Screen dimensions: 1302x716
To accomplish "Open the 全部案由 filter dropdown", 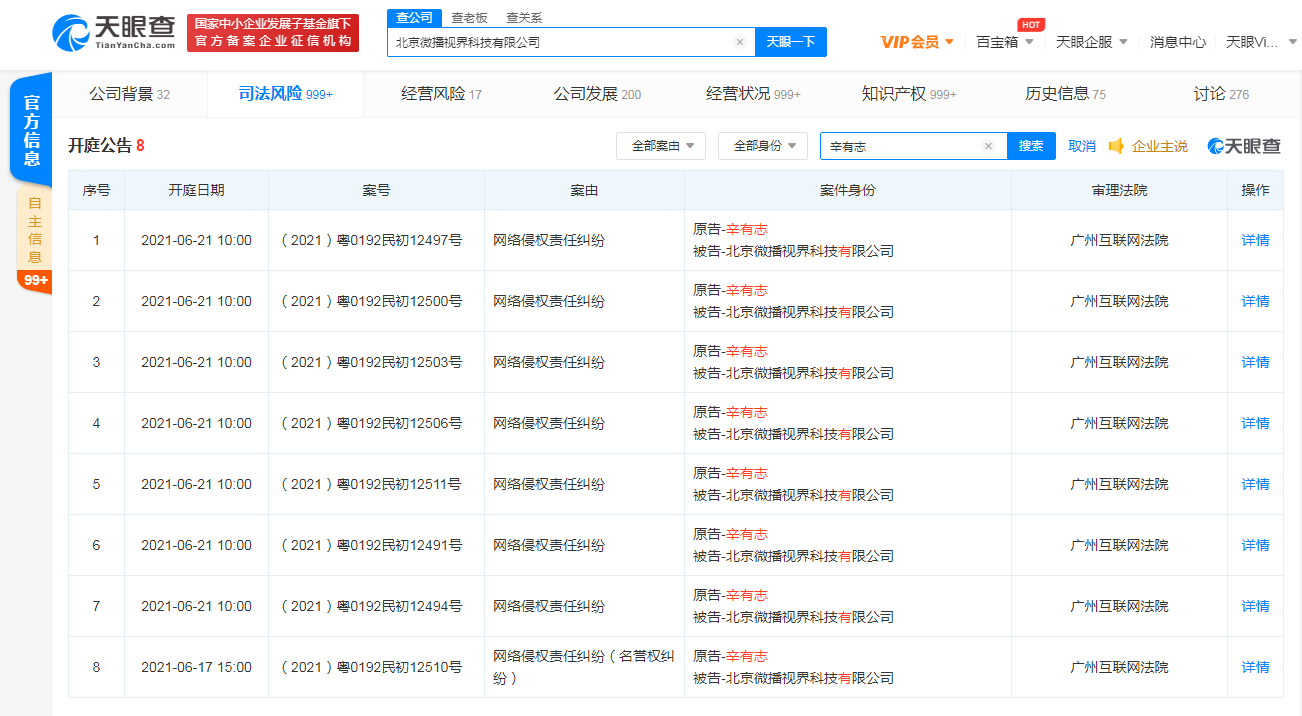I will pos(661,146).
